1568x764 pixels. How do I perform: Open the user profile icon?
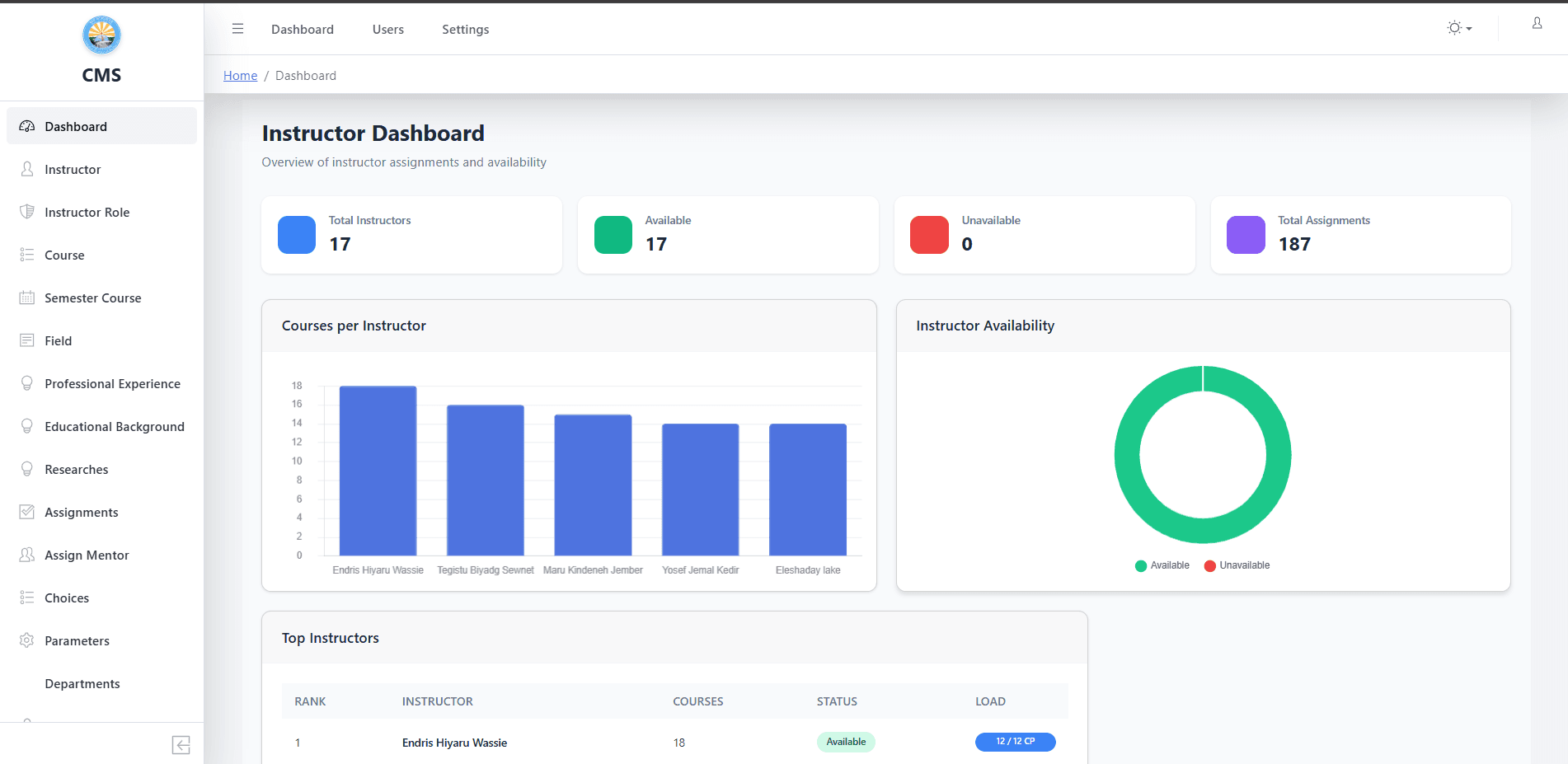click(x=1537, y=24)
